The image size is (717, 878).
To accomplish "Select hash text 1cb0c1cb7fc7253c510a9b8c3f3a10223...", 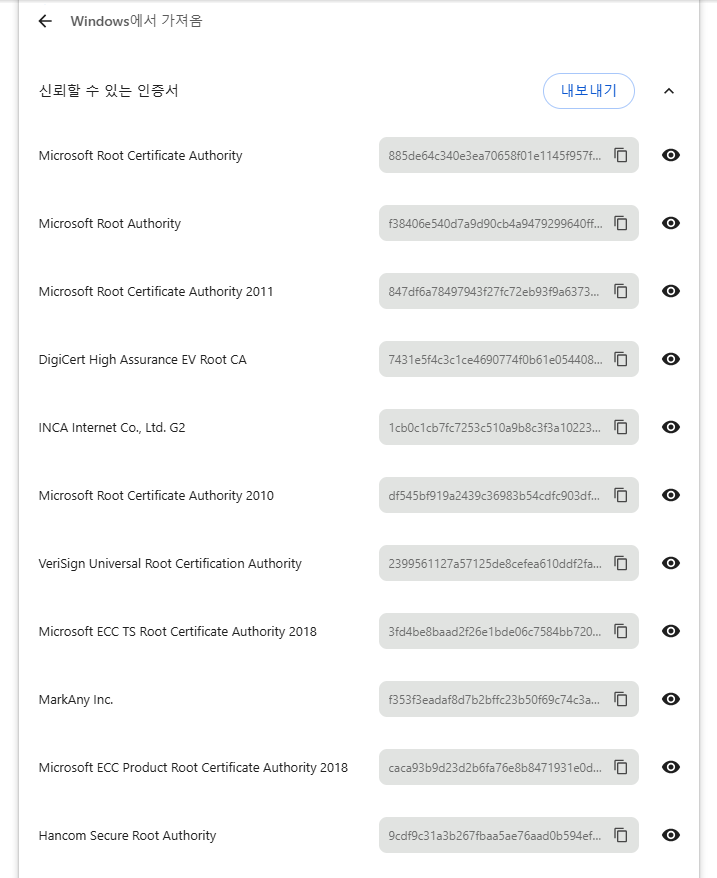I will click(495, 428).
